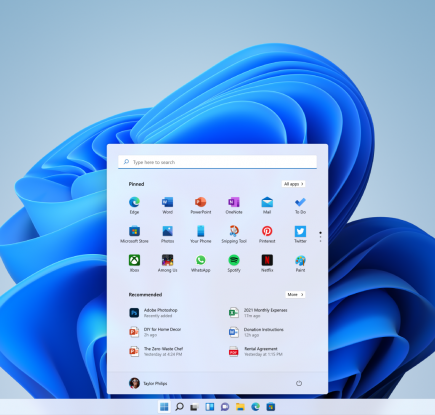Open Microsoft Store on taskbar
The image size is (435, 415).
(271, 407)
